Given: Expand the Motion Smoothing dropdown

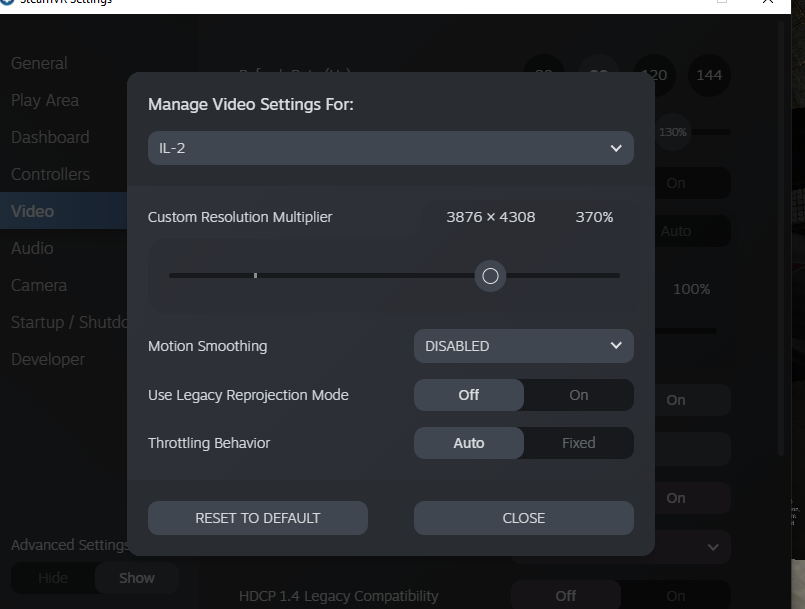Looking at the screenshot, I should [x=523, y=346].
